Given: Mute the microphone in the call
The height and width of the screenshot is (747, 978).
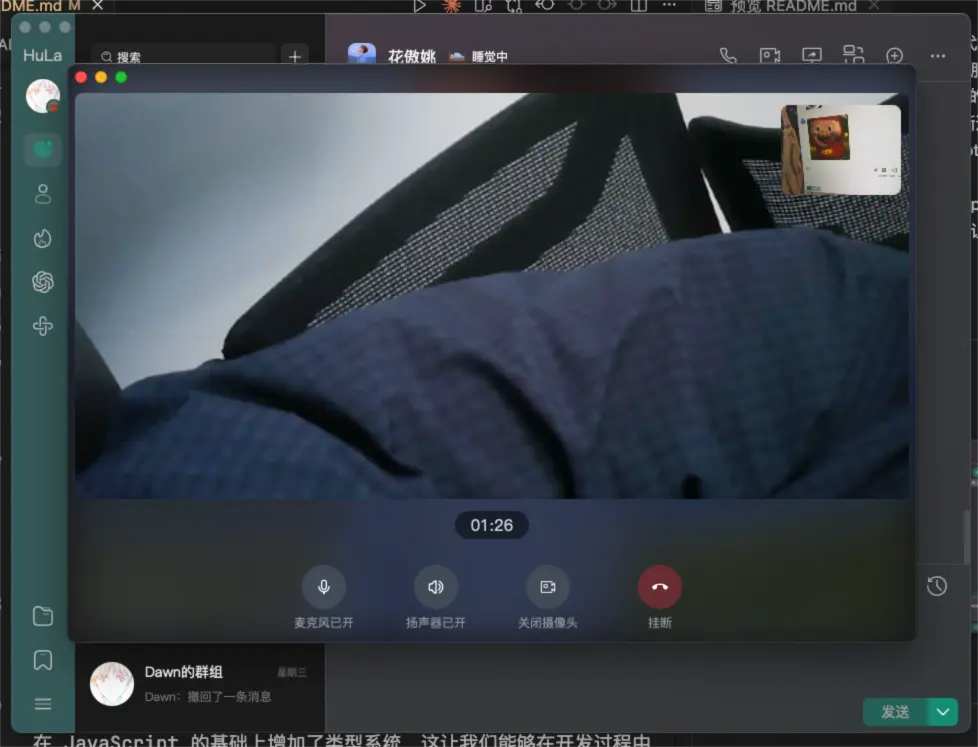Looking at the screenshot, I should click(323, 587).
